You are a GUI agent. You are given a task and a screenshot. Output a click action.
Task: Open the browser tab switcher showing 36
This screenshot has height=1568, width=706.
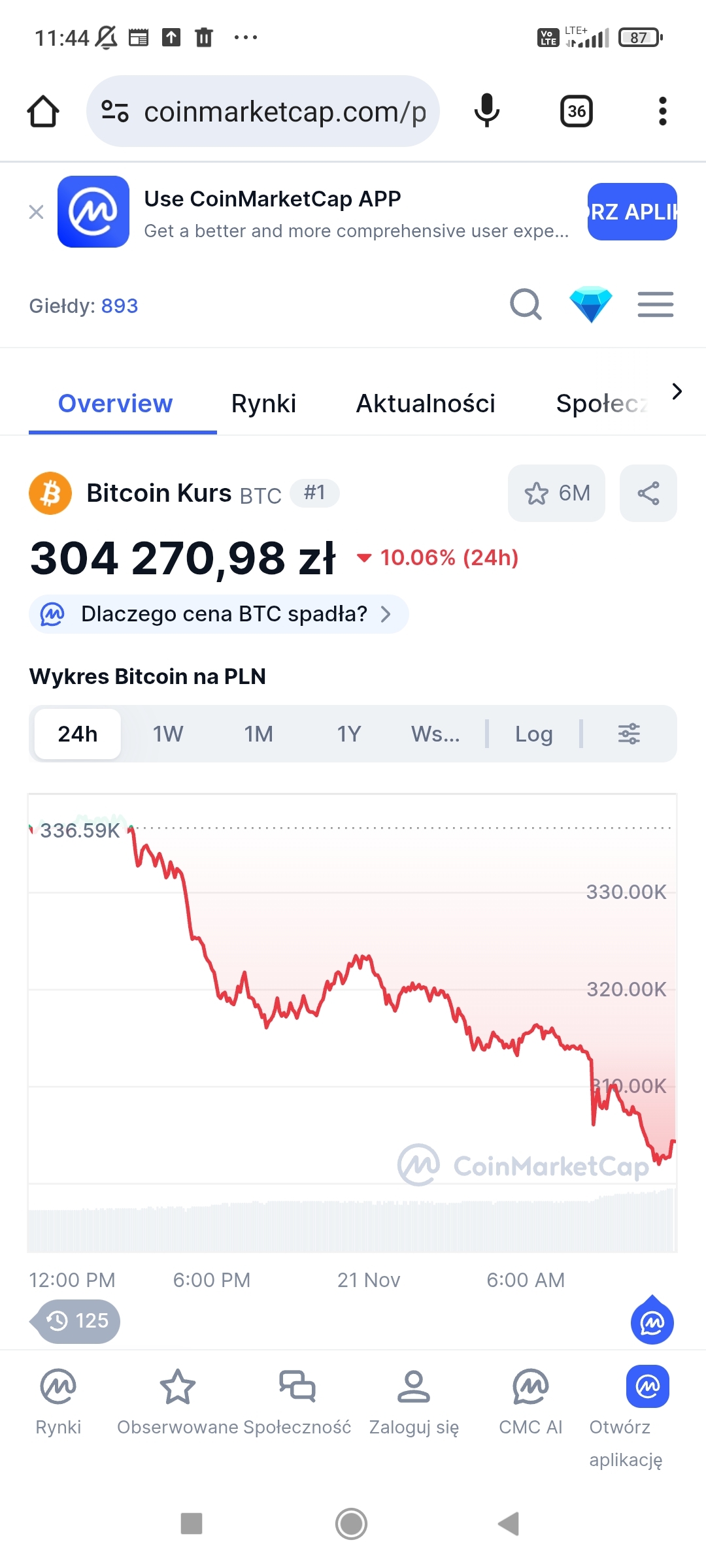pos(576,111)
